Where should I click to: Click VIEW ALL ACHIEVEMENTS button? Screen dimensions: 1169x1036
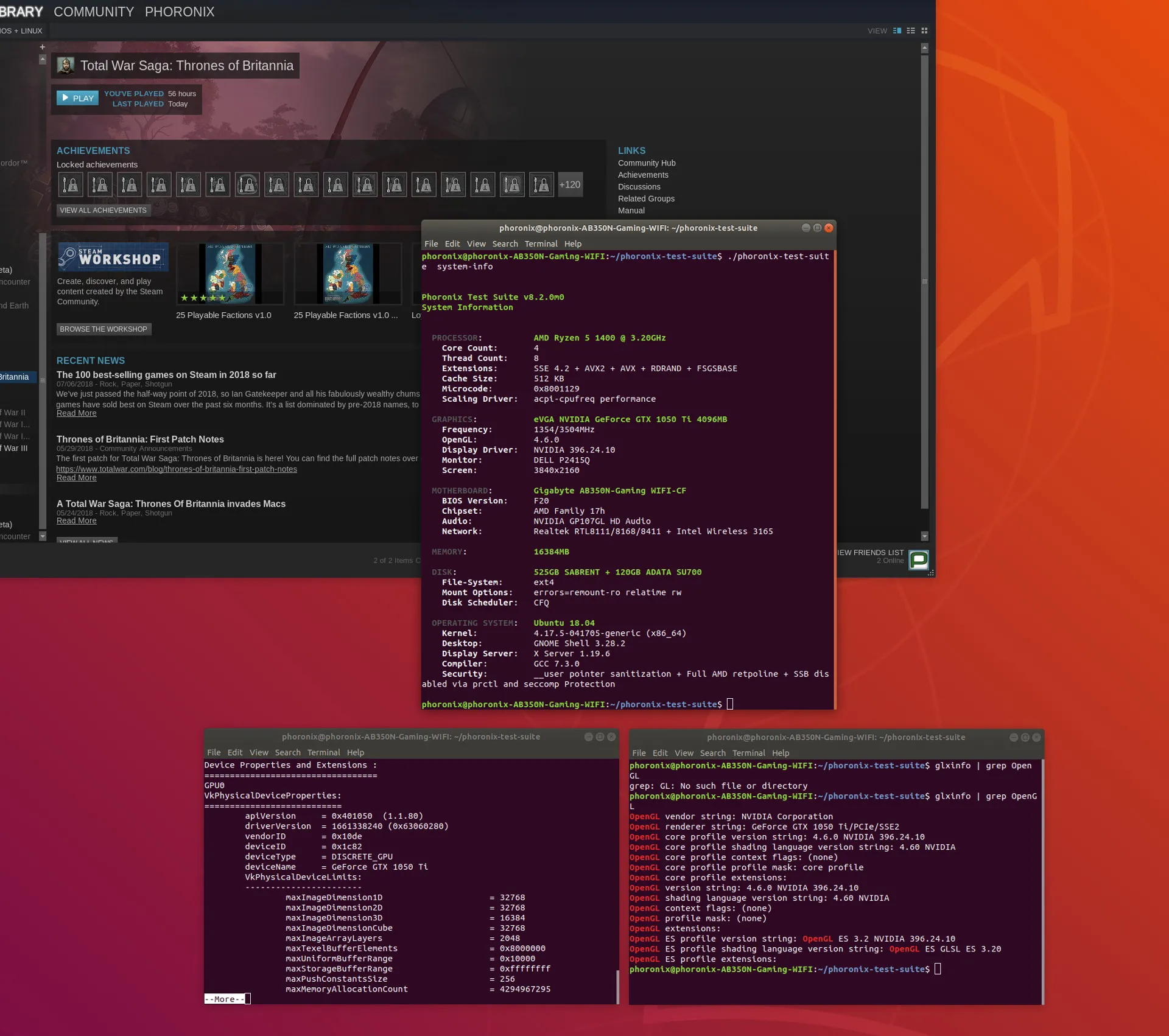coord(103,210)
